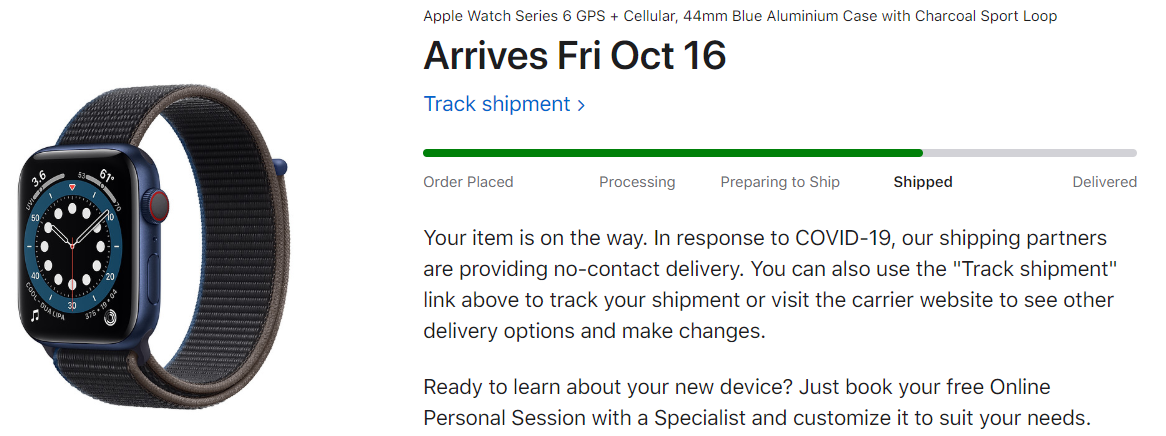Image resolution: width=1166 pixels, height=436 pixels.
Task: Select the Delivered status label
Action: 1104,182
